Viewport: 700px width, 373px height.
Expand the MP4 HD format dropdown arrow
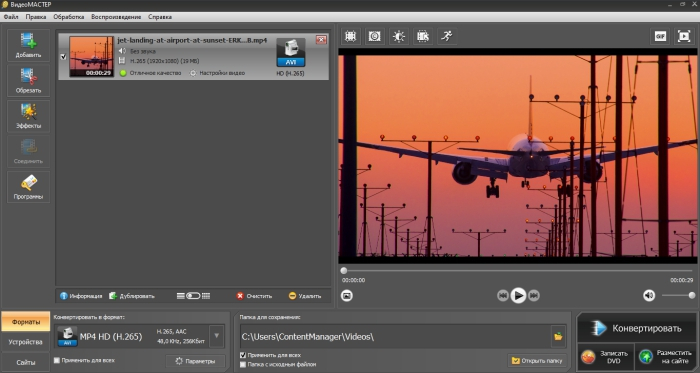point(217,336)
